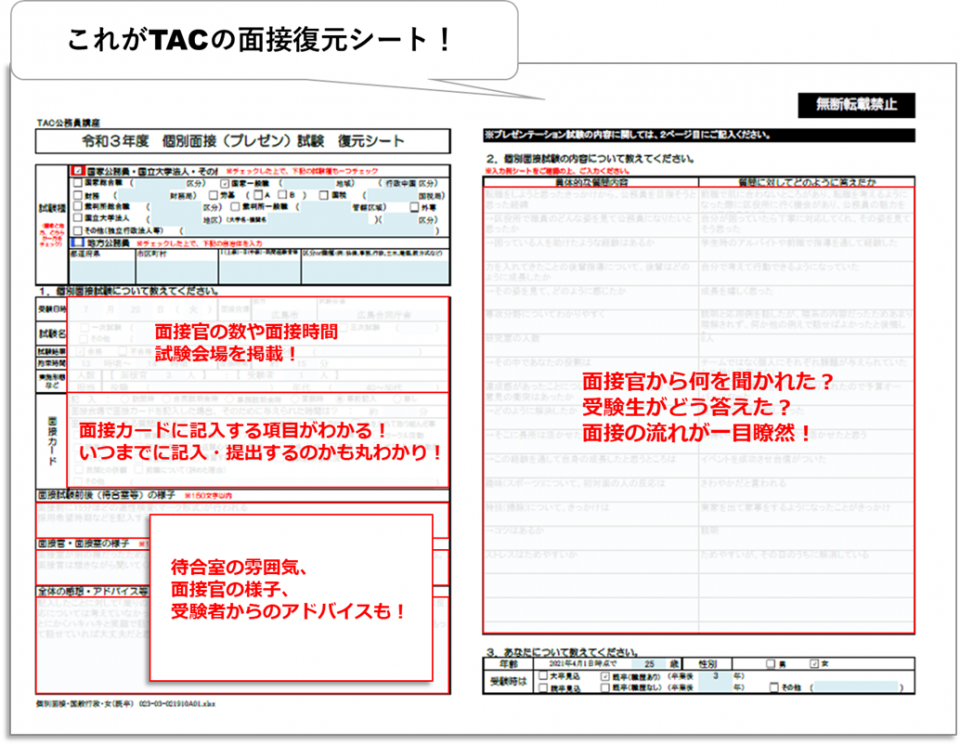Select the 国立大学法人 checkbox
The image size is (960, 745).
(78, 217)
